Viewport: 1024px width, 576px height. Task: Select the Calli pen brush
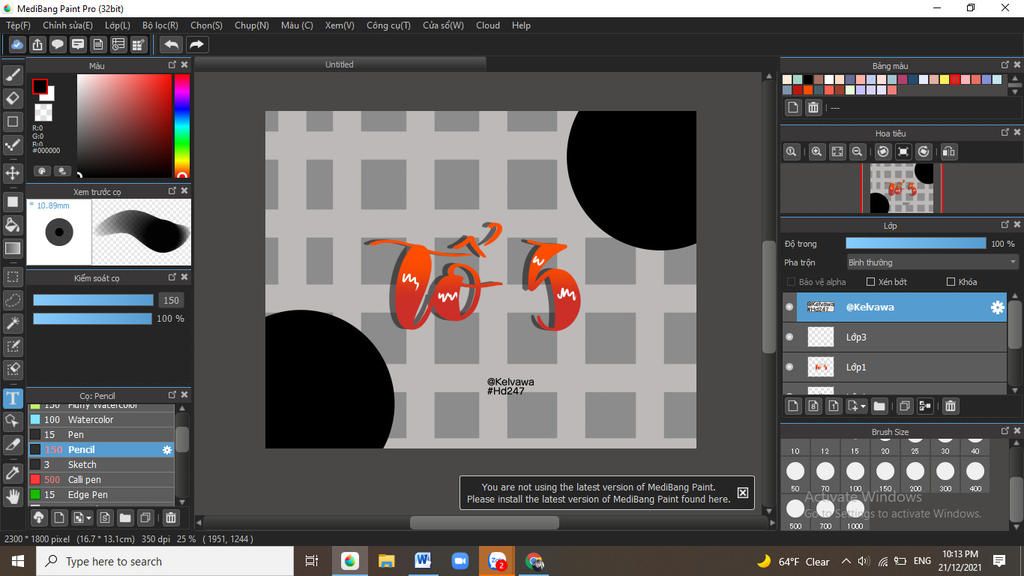click(x=101, y=479)
